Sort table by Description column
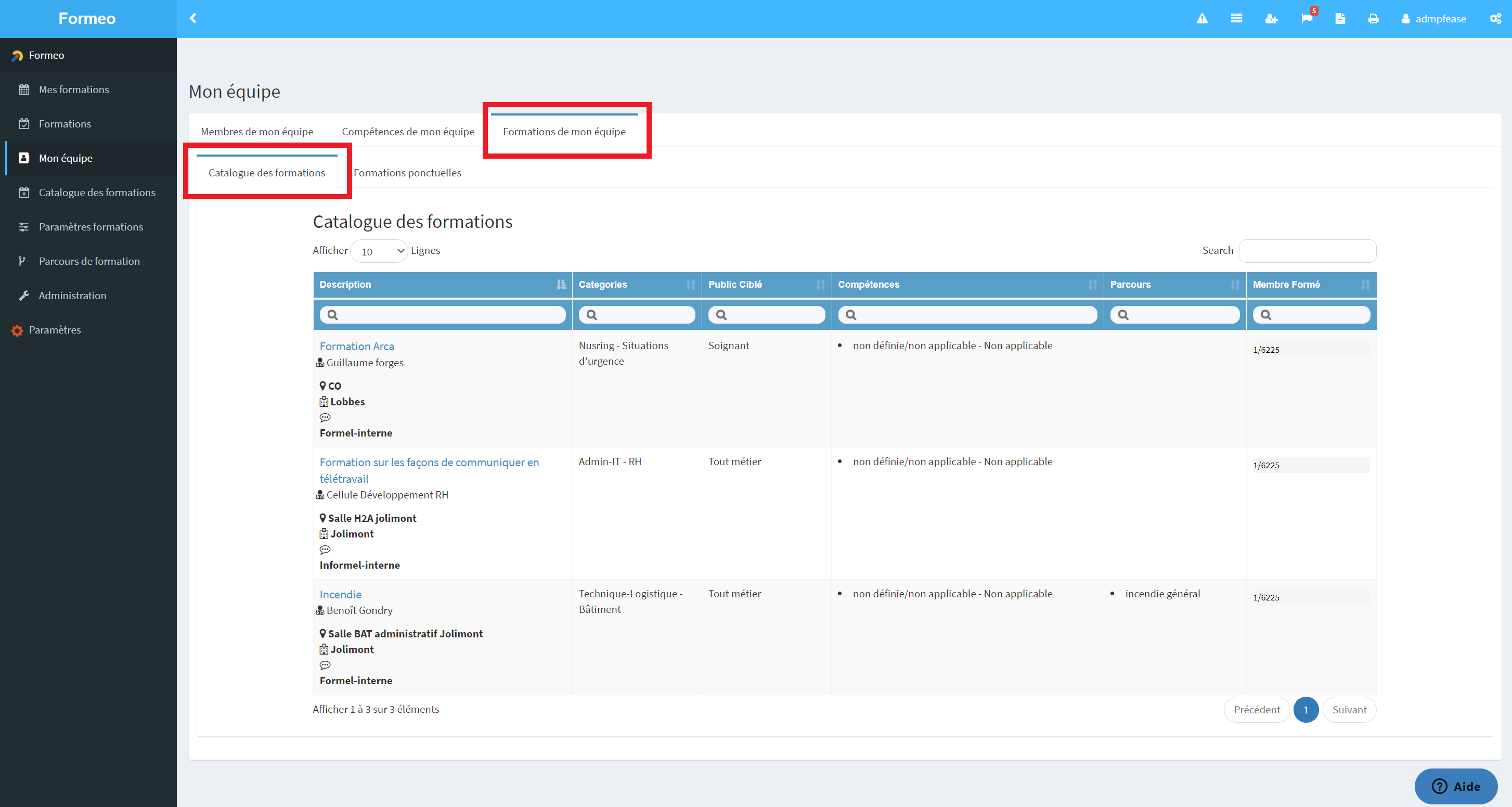 [x=443, y=284]
